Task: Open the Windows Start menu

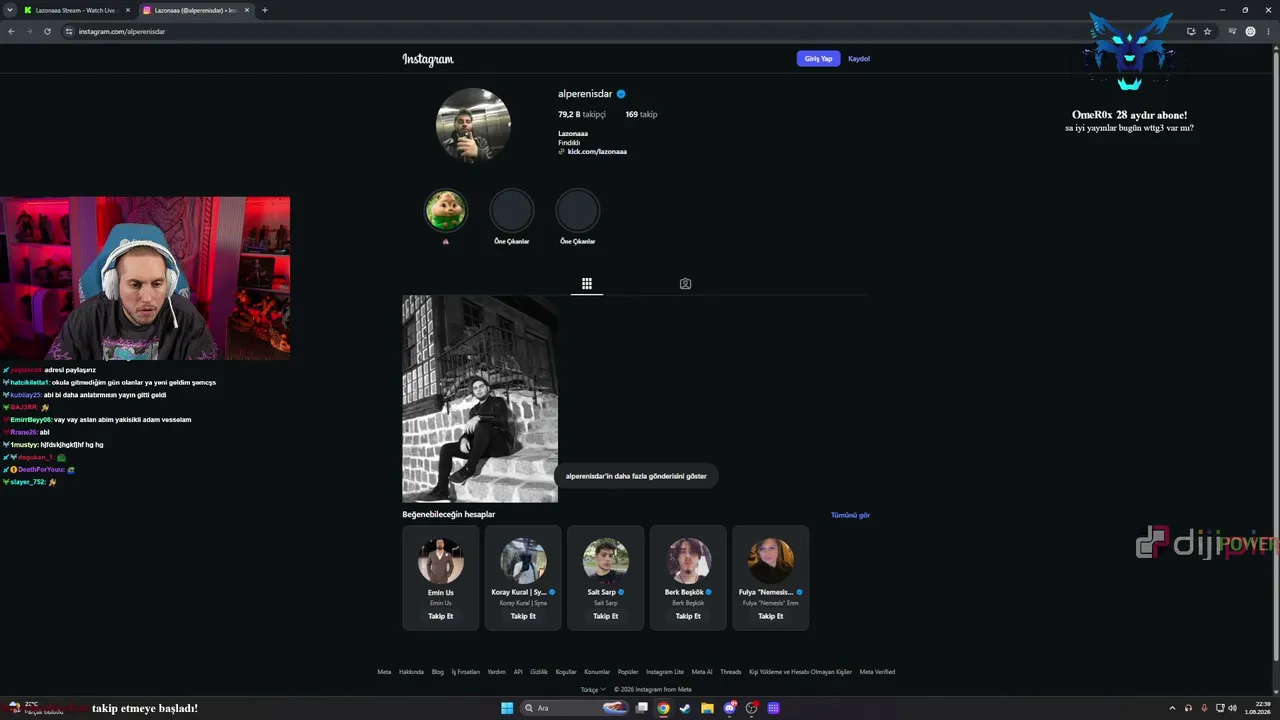Action: click(507, 708)
